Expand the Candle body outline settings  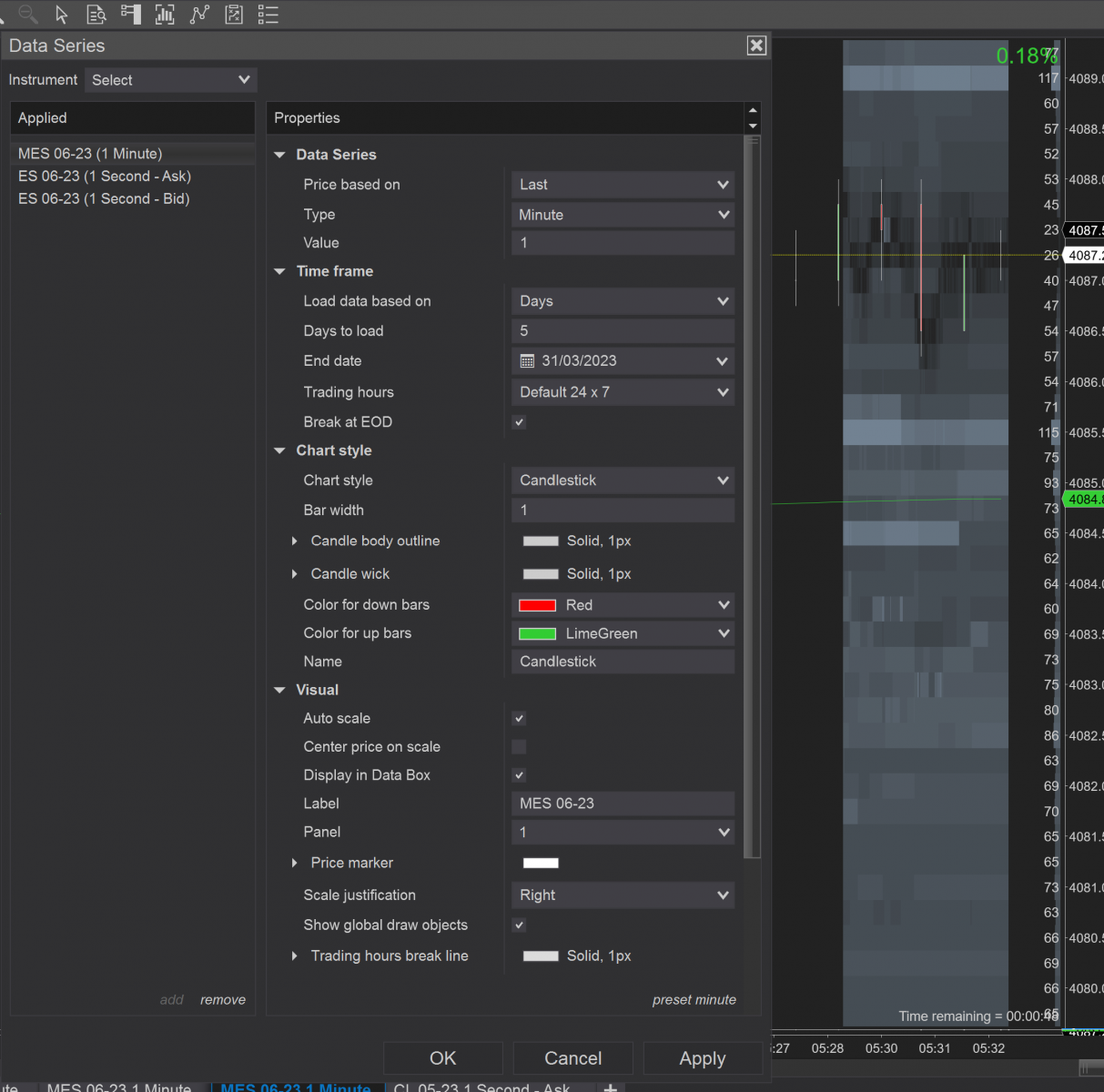click(294, 541)
